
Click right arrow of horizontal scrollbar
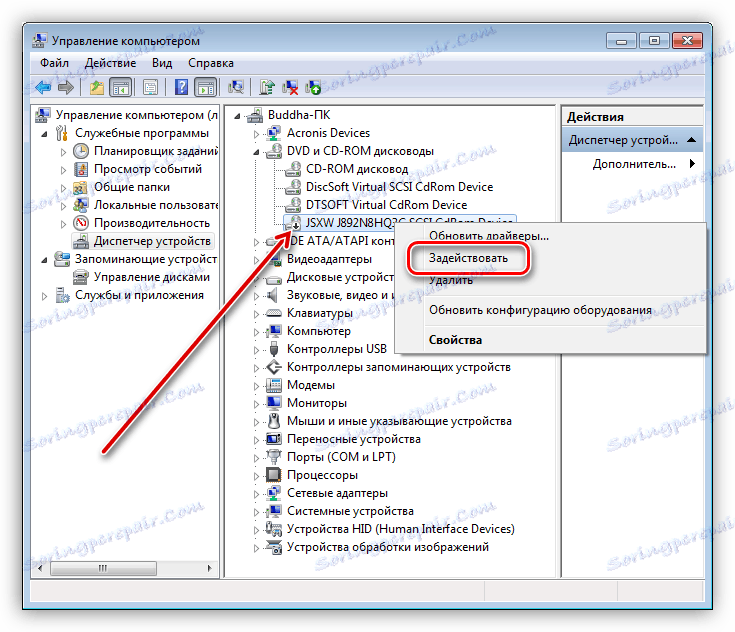pos(210,568)
